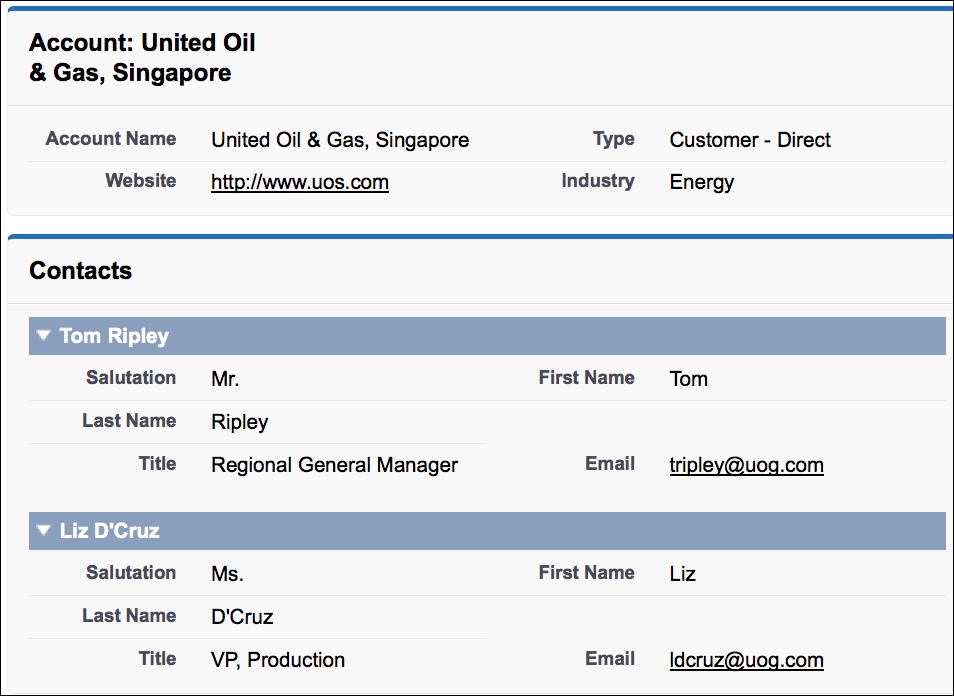Collapse the Tom Ripley section triangle
The image size is (954, 696).
coord(43,335)
